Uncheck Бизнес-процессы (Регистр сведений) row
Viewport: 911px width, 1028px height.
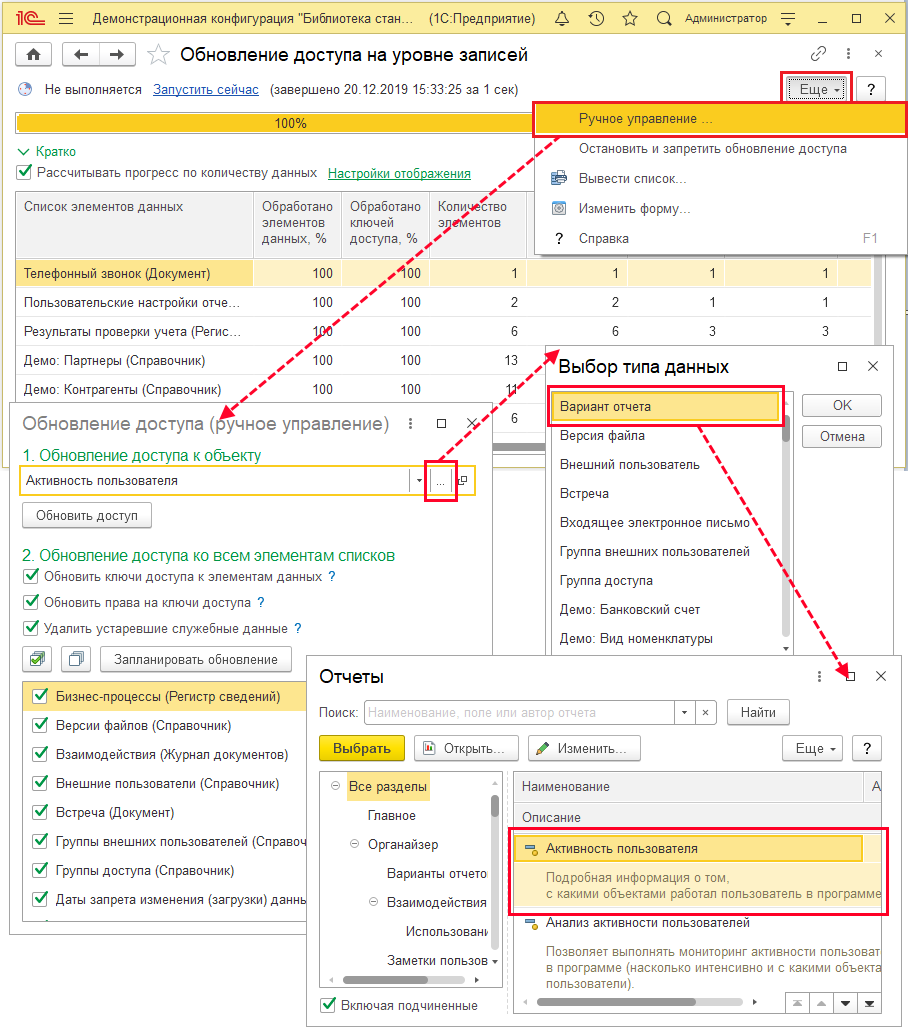click(40, 696)
